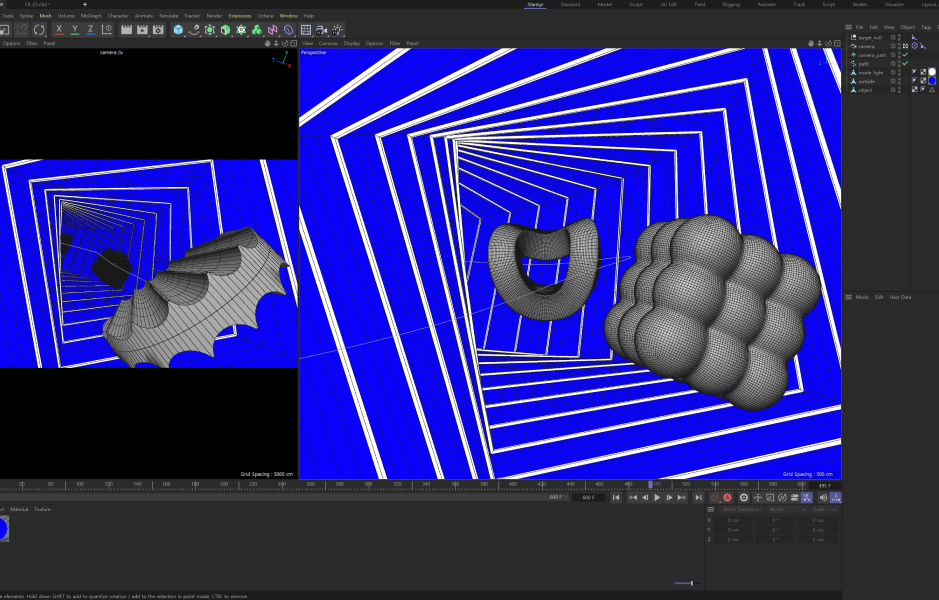The height and width of the screenshot is (600, 939).
Task: Open Display menu in Perspective viewport
Action: (x=352, y=43)
